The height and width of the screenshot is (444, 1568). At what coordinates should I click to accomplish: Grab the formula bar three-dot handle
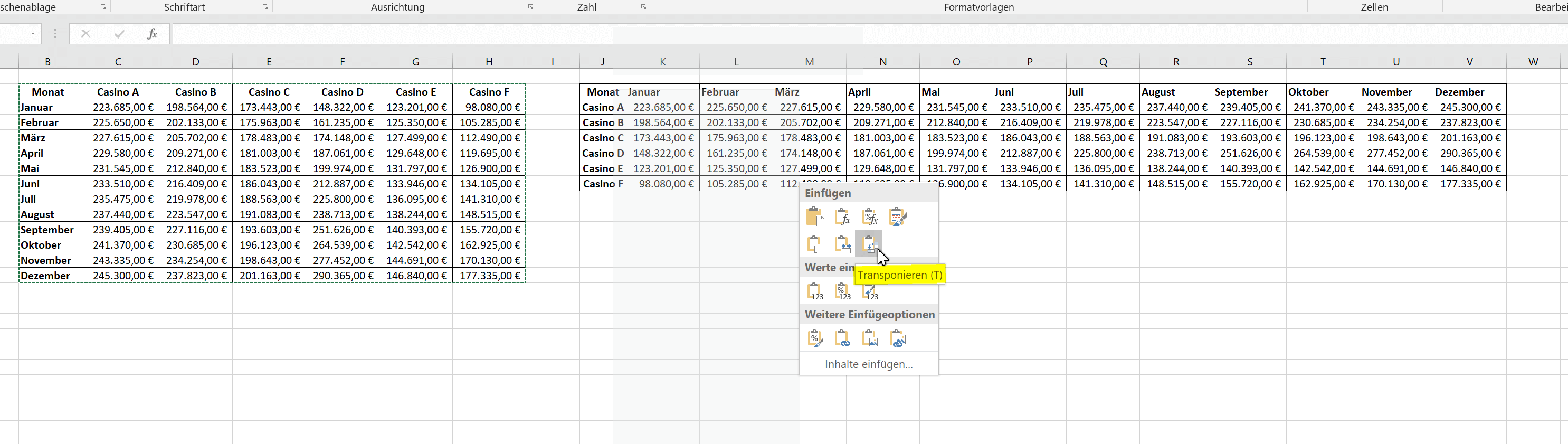pos(55,34)
